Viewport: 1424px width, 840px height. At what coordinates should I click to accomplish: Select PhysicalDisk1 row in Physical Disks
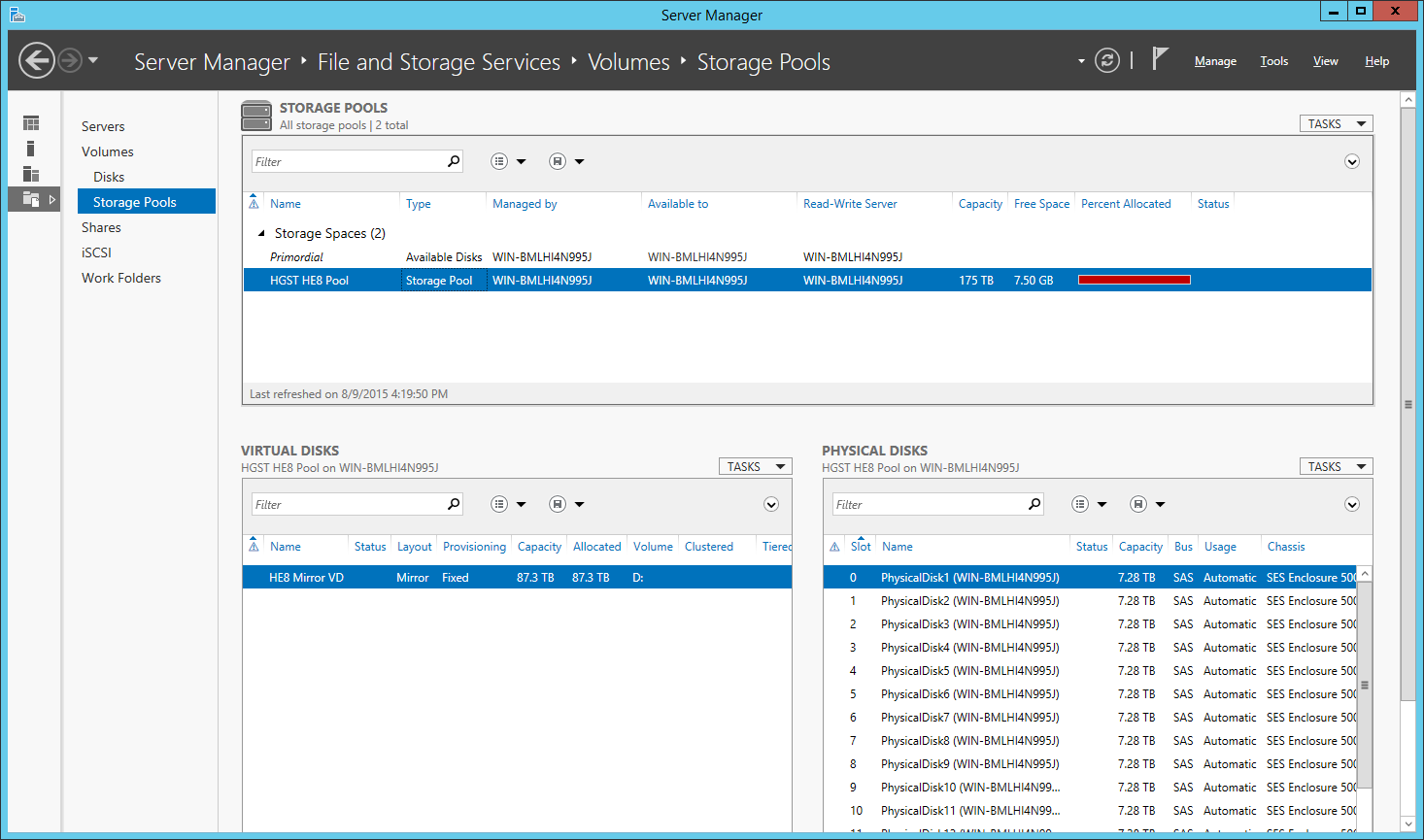point(1090,577)
